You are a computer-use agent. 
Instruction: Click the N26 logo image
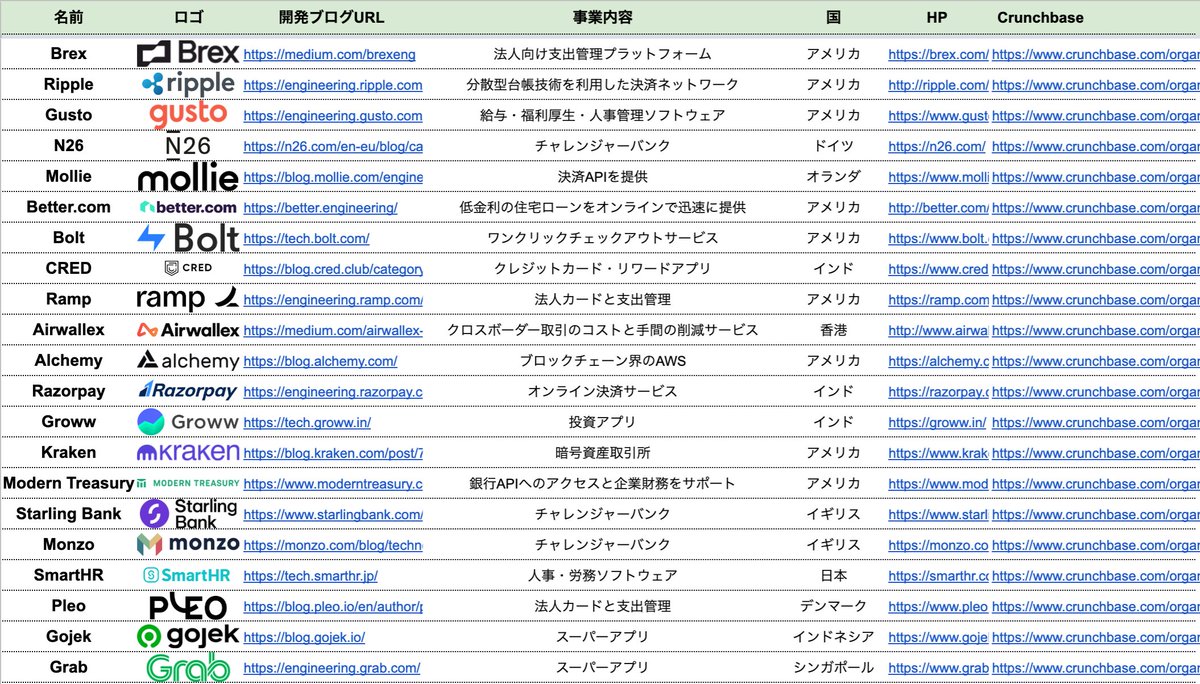(x=188, y=146)
